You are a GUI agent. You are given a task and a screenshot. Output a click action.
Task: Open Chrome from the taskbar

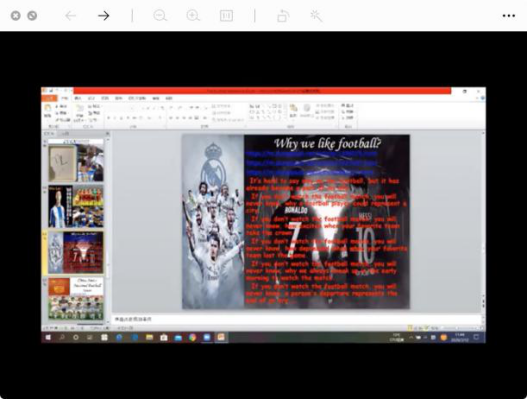tap(192, 337)
